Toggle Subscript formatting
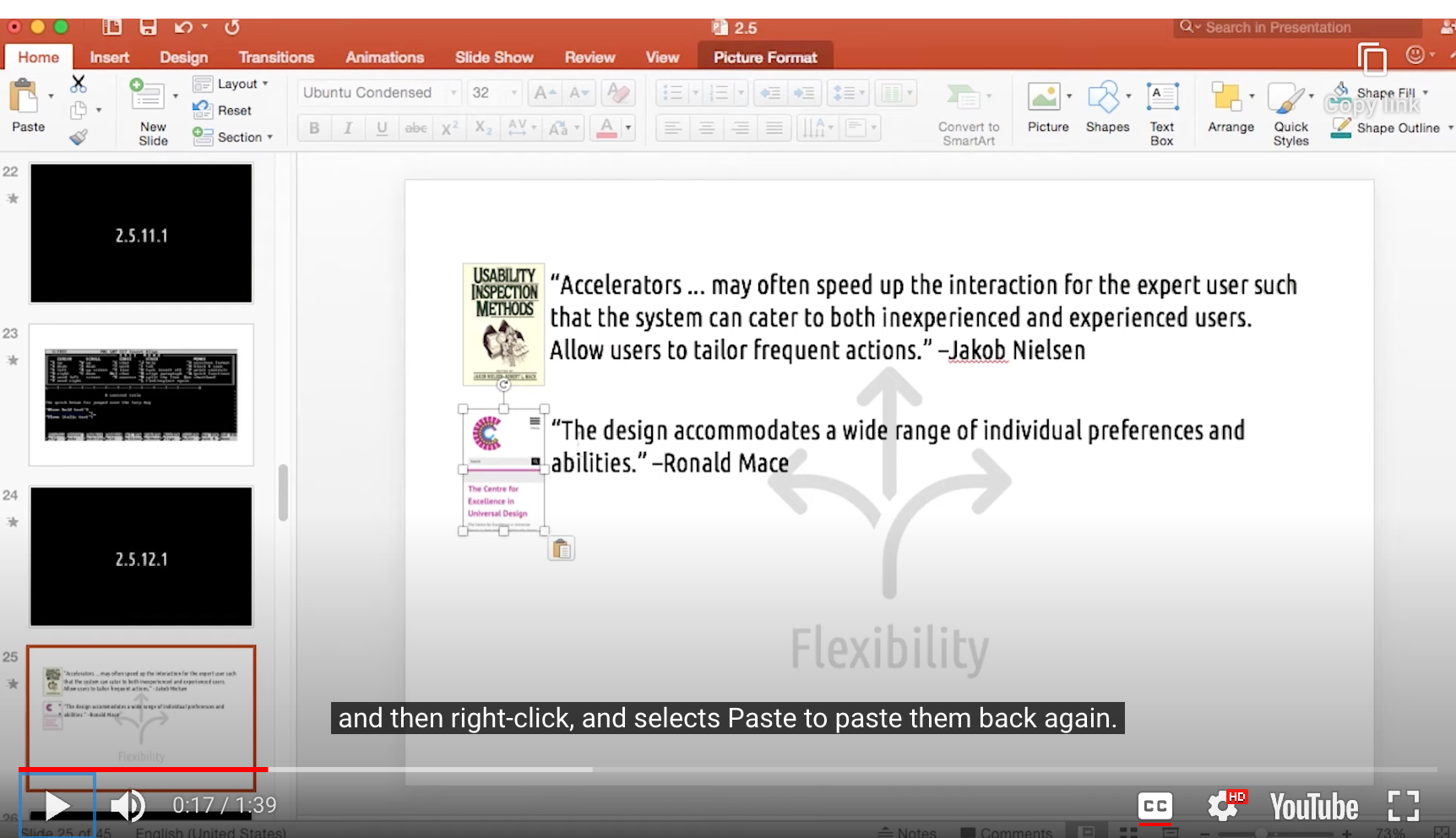Screen dimensions: 1456x838 483,128
